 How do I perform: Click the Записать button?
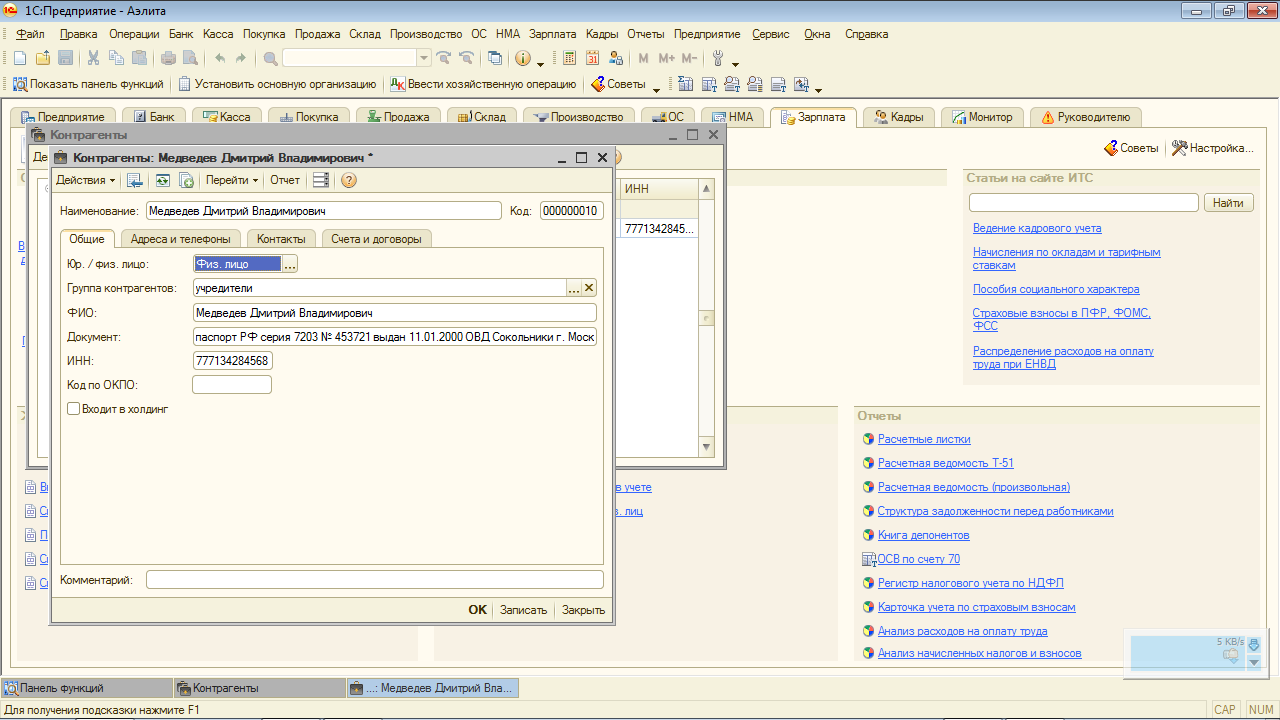point(523,610)
